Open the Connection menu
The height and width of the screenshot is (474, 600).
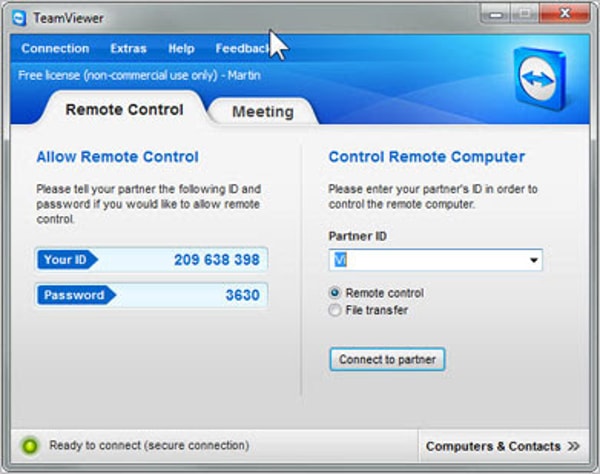tap(55, 49)
